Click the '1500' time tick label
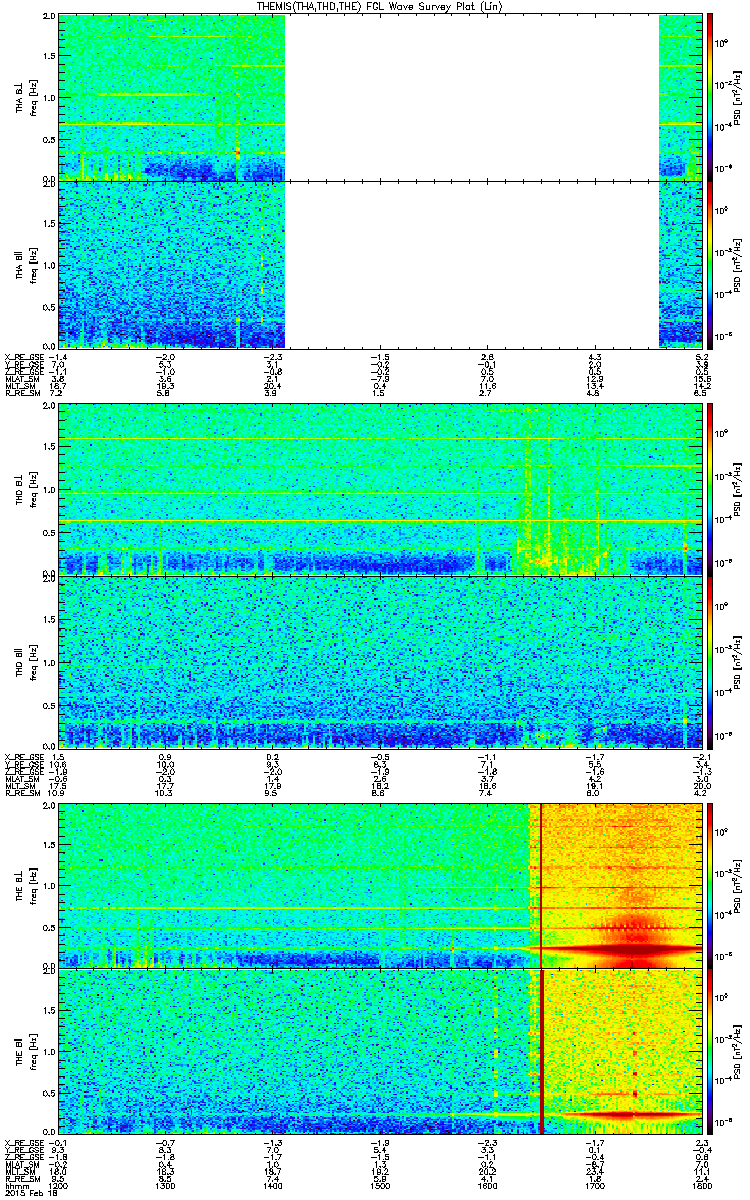The height and width of the screenshot is (1200, 750). 380,1184
